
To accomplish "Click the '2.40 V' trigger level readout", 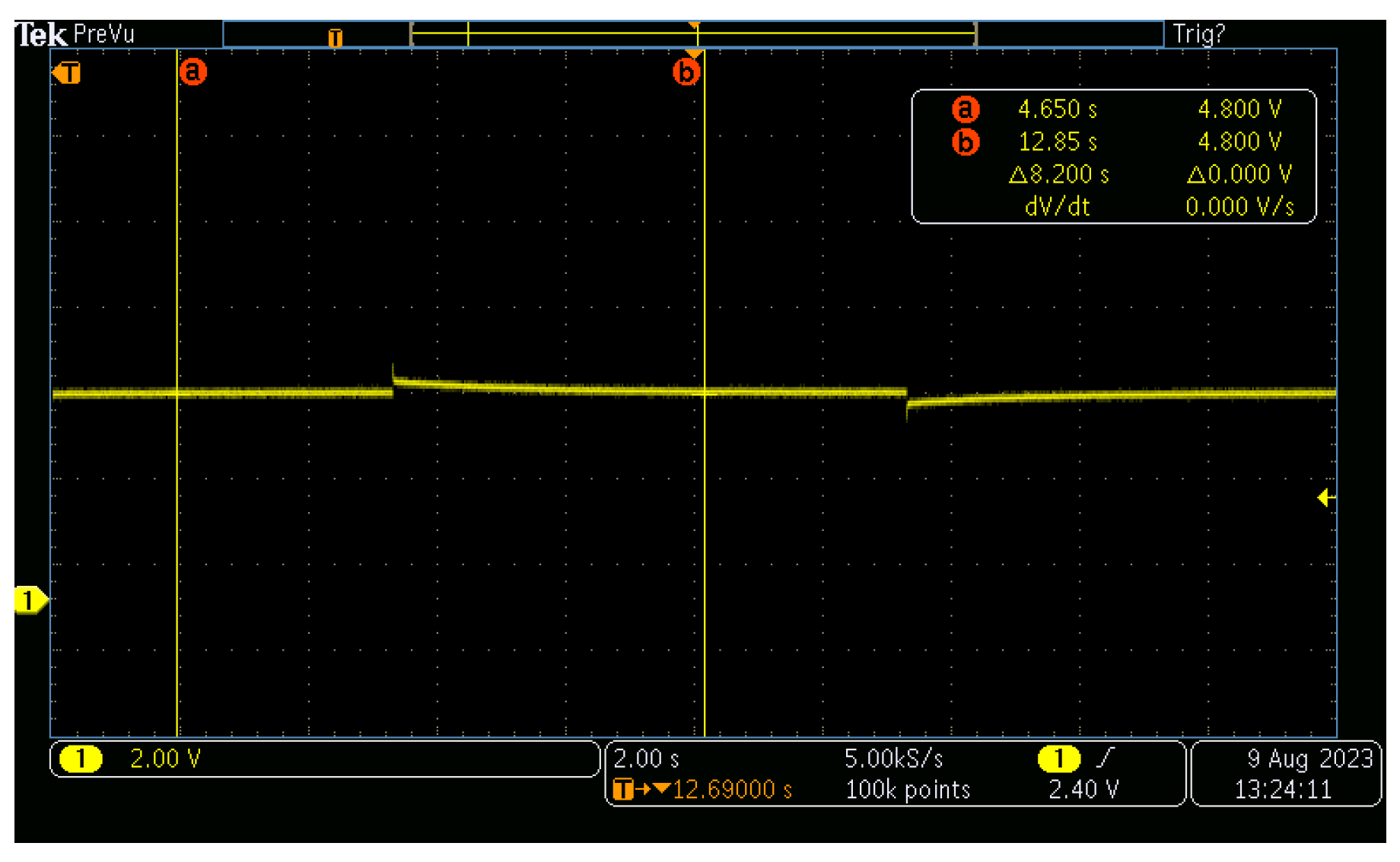I will (x=1083, y=790).
